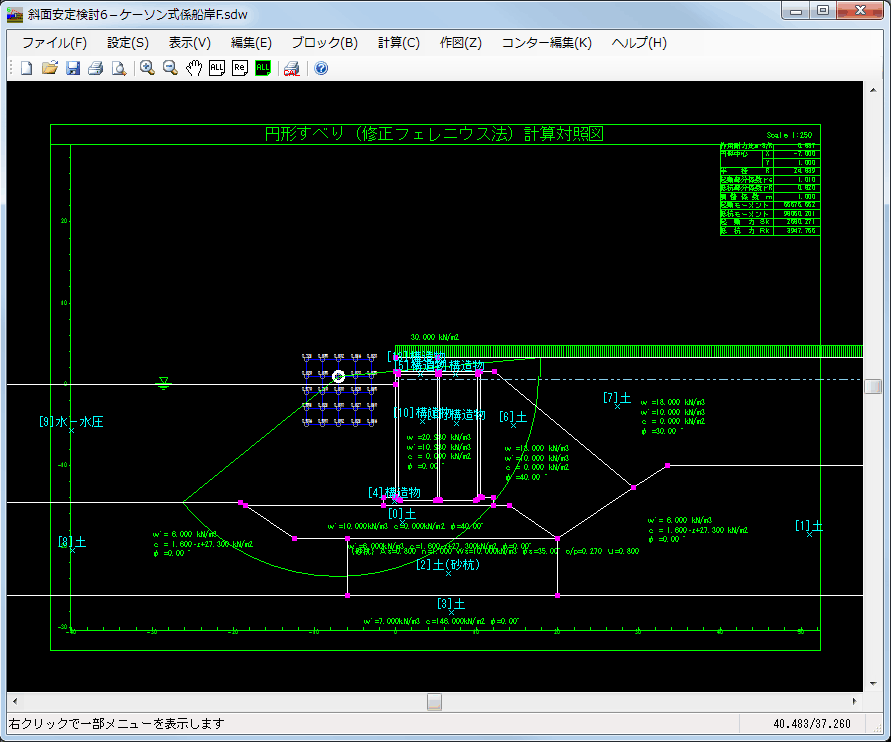Screen dimensions: 891x742
Task: Click the white slip circle center marker
Action: [338, 376]
